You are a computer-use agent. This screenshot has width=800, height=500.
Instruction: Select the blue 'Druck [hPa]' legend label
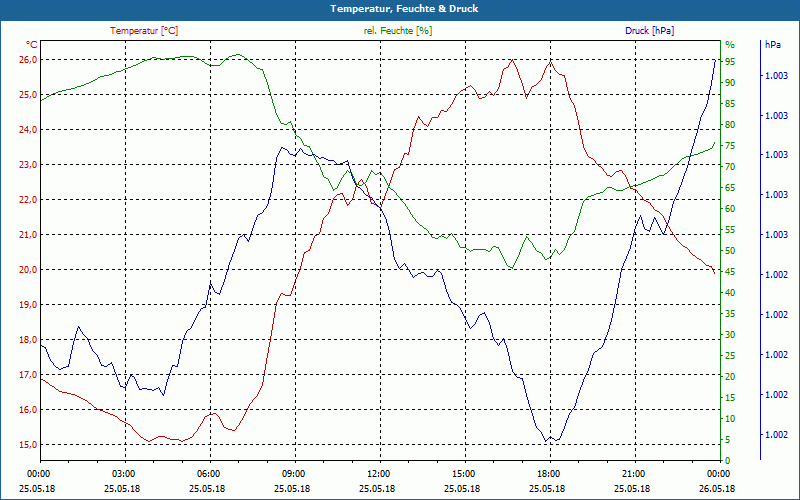pyautogui.click(x=649, y=31)
